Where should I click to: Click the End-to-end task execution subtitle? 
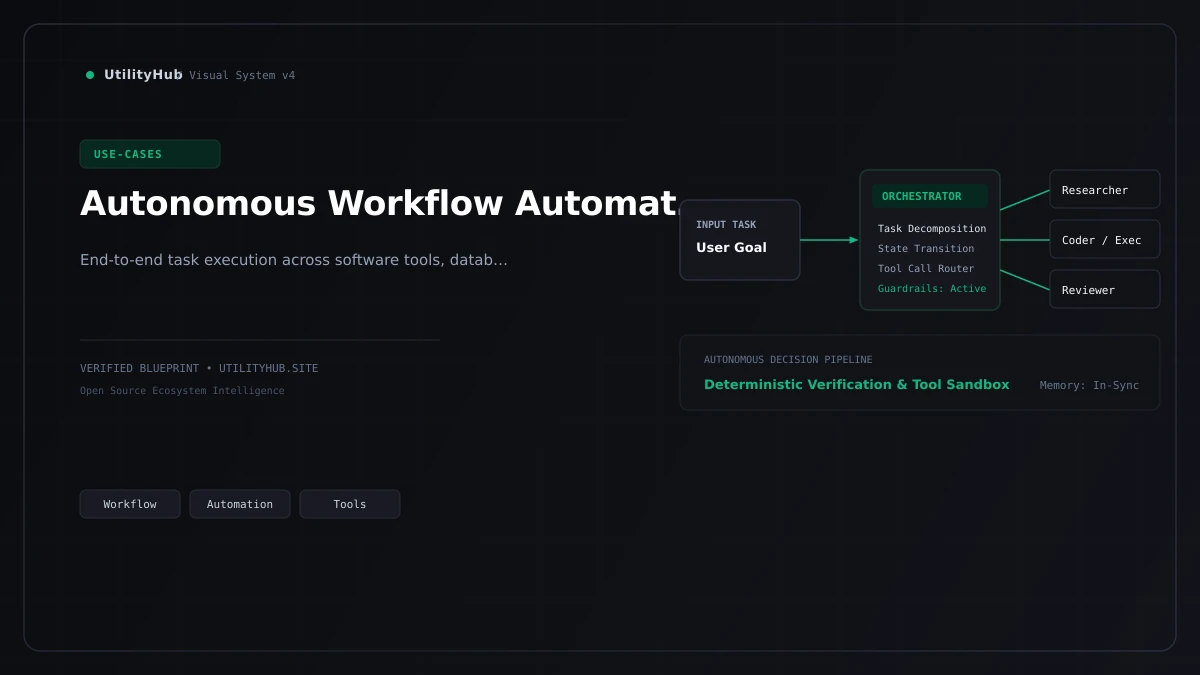[x=294, y=260]
